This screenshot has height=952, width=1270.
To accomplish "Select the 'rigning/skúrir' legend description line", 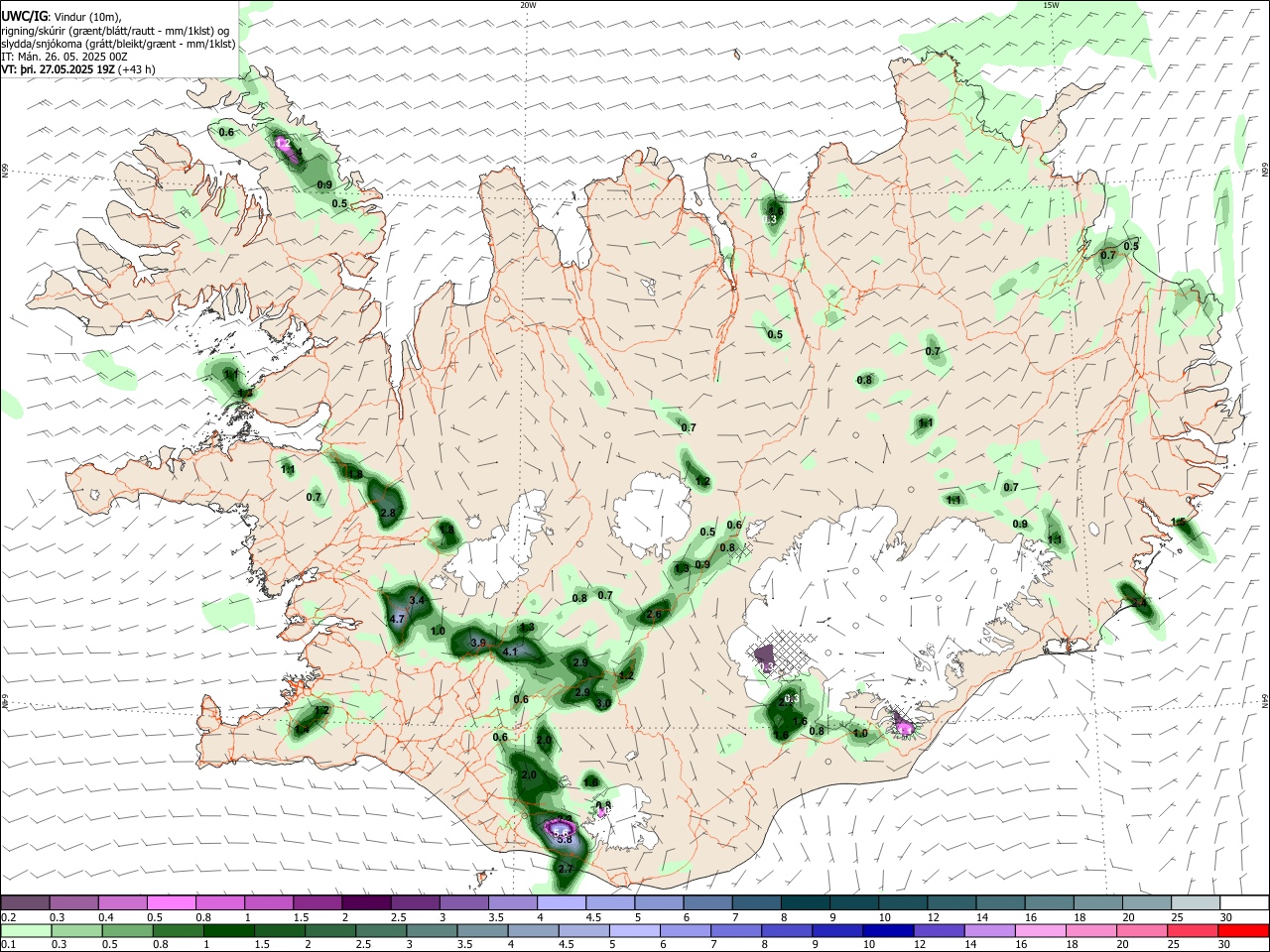I will click(x=115, y=32).
